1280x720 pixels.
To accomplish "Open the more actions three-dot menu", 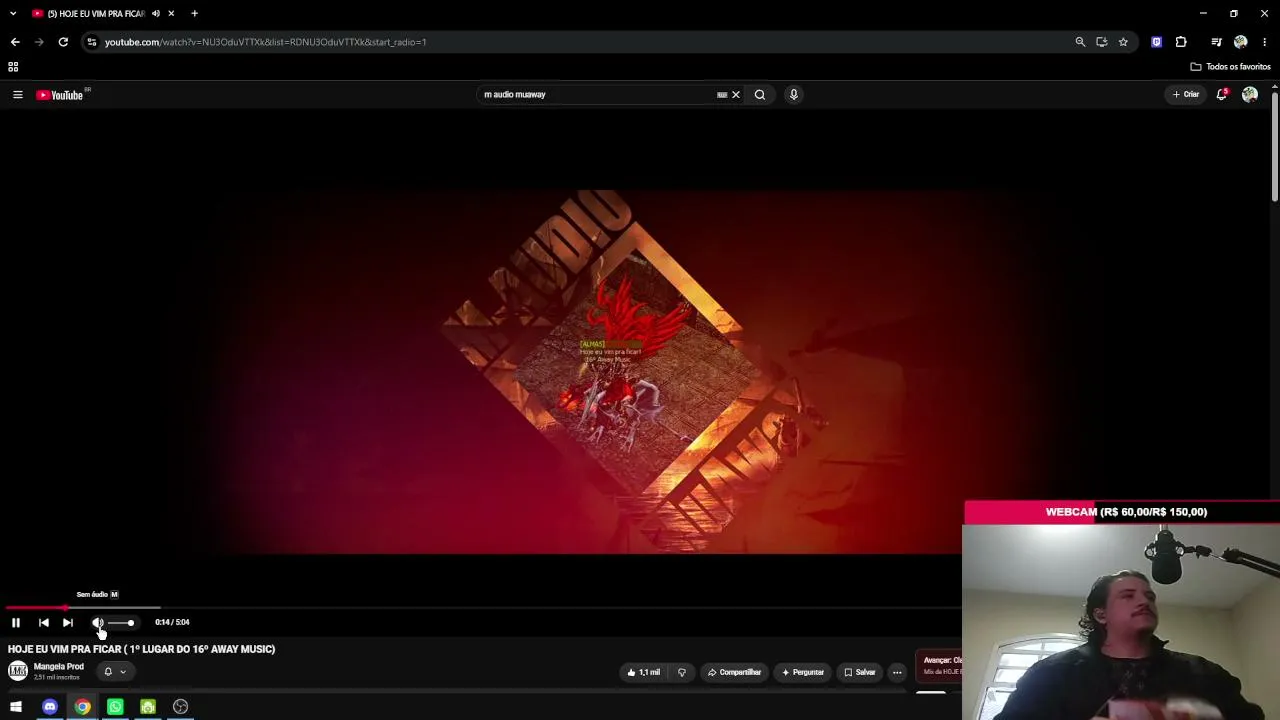I will pos(897,672).
